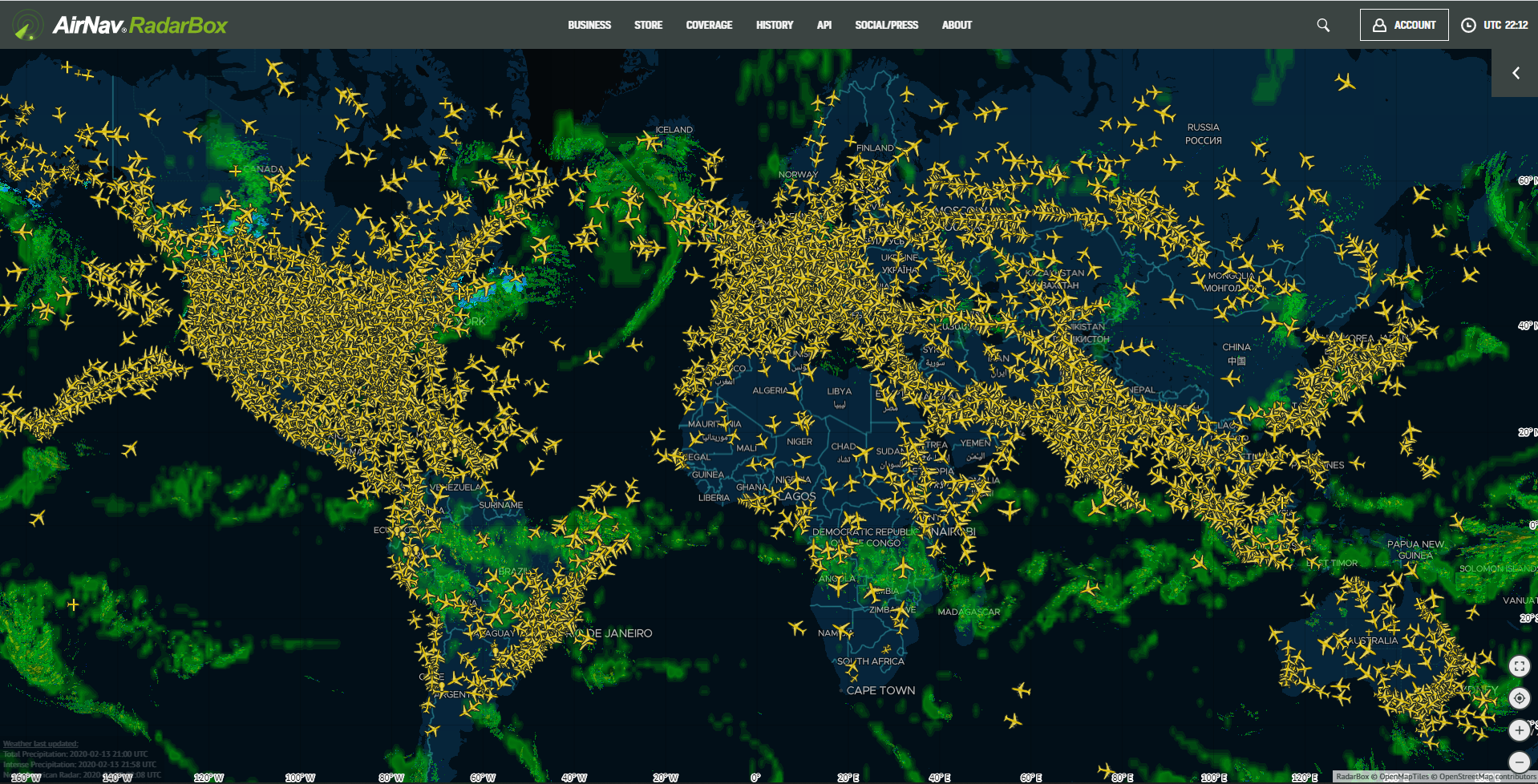The width and height of the screenshot is (1538, 784).
Task: Click the 60°E longitude label
Action: (1030, 778)
